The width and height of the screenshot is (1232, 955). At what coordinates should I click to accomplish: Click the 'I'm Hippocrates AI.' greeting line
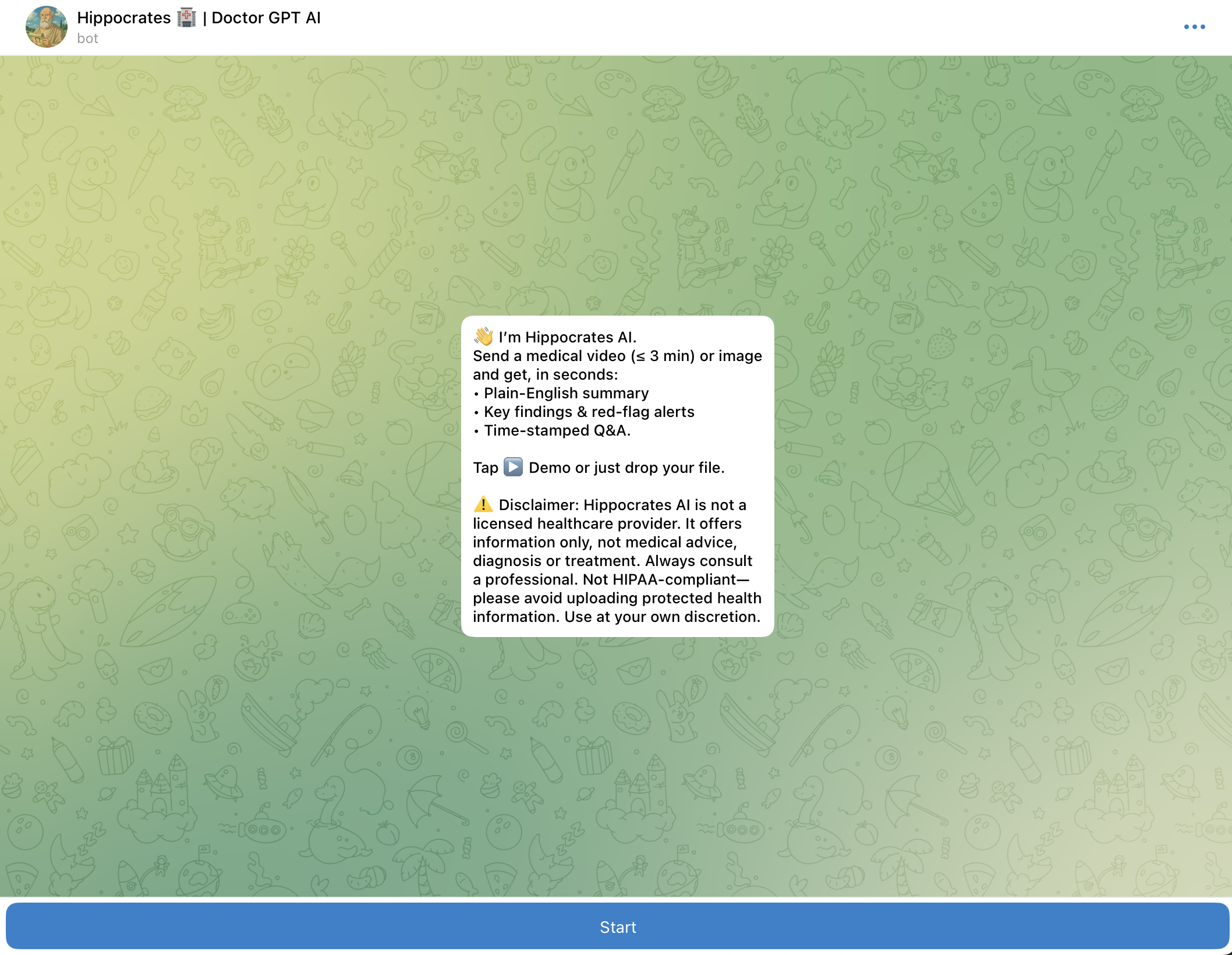point(567,337)
